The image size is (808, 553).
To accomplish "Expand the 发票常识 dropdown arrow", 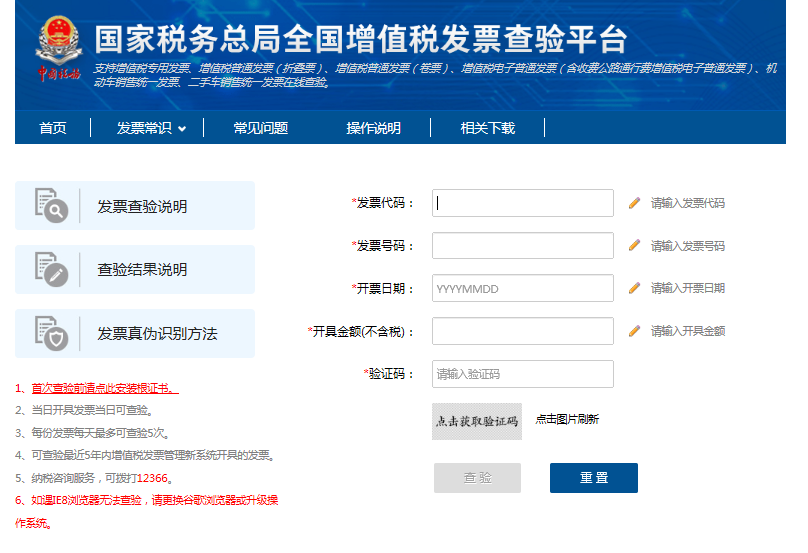I will [182, 129].
